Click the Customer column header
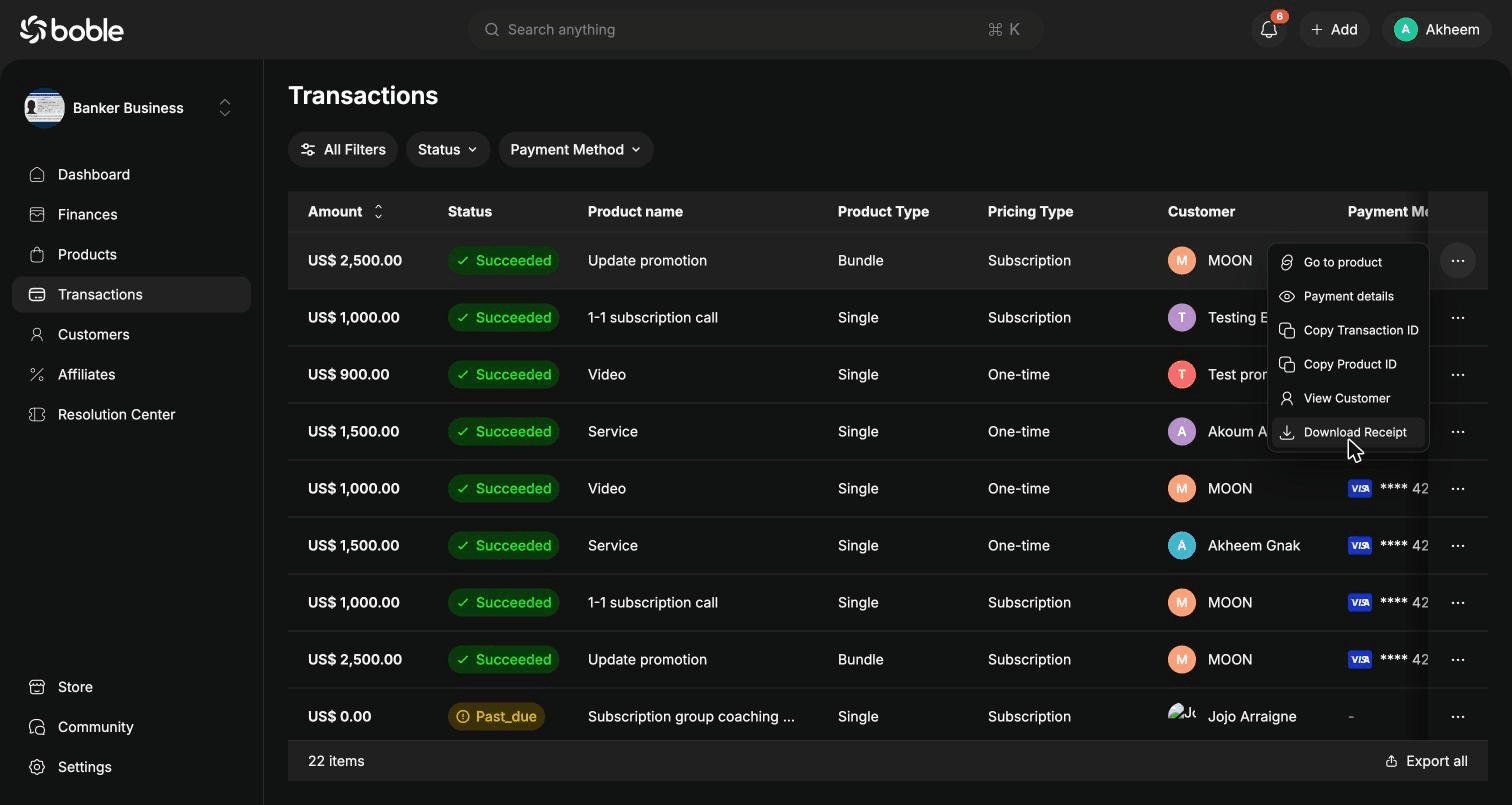The image size is (1512, 805). pos(1201,211)
